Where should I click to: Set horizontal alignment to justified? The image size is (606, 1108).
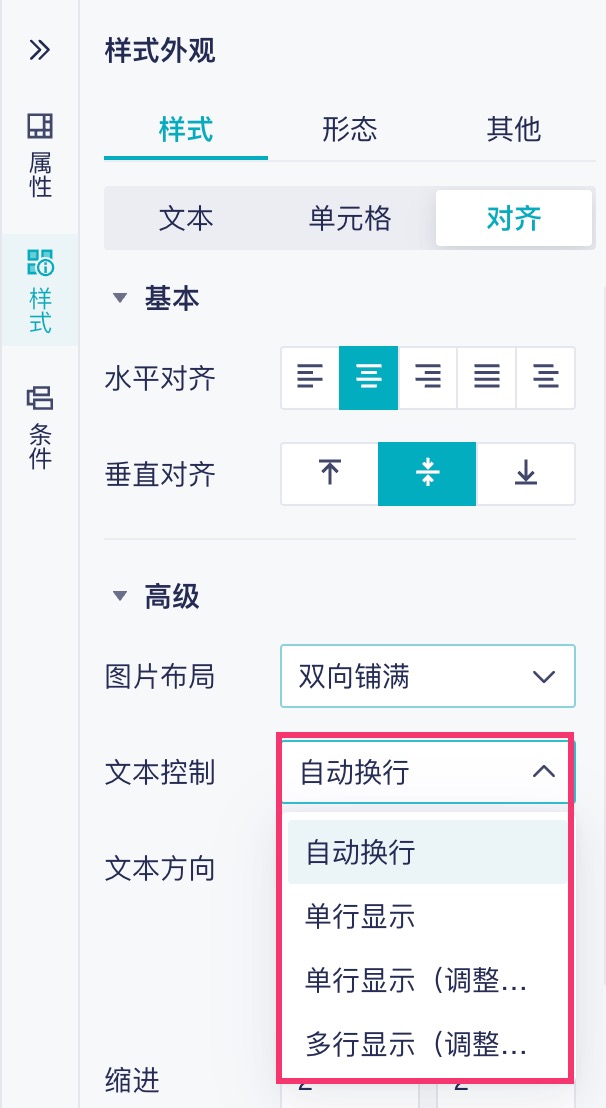tap(487, 378)
